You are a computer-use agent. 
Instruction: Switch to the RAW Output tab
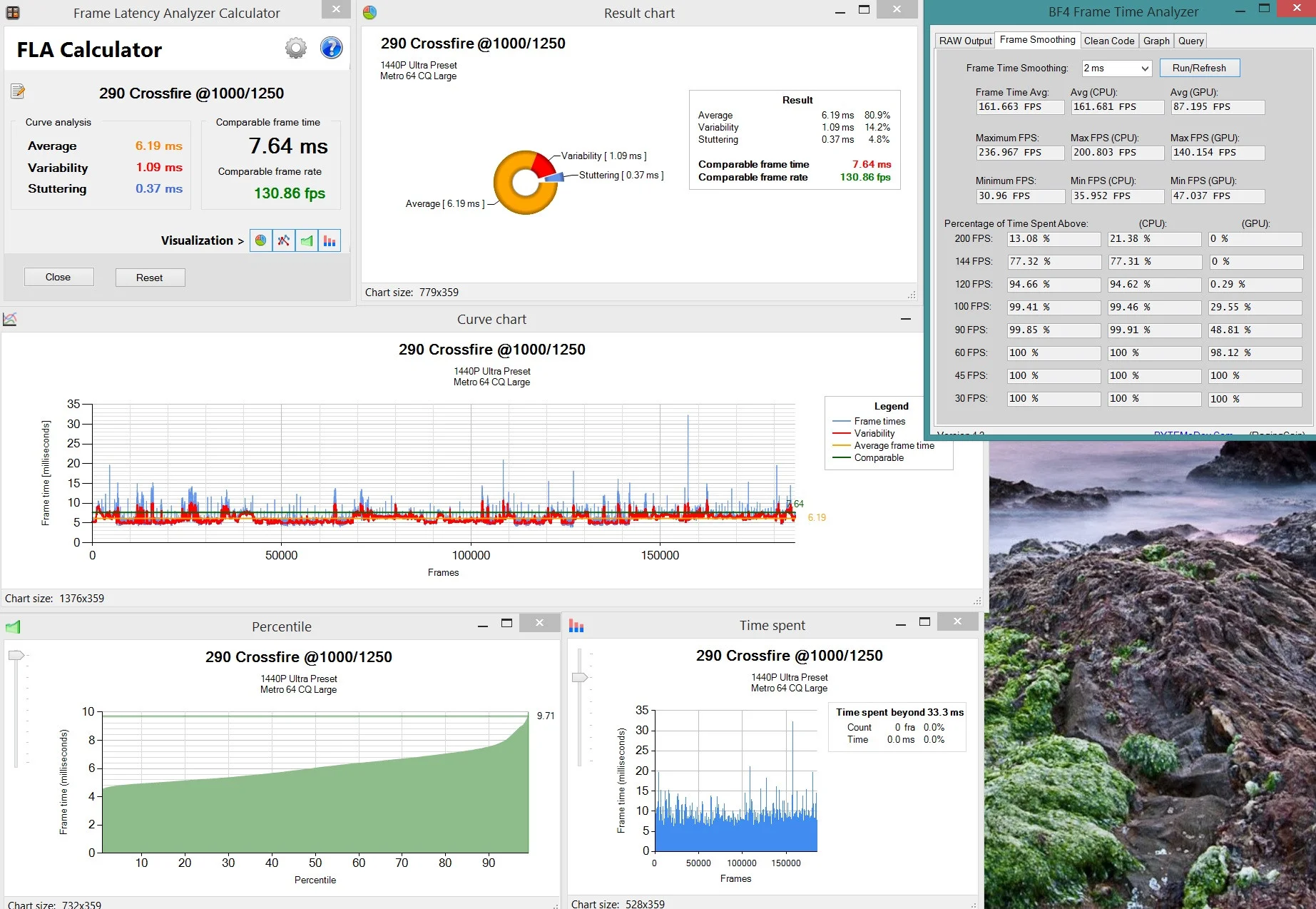965,41
